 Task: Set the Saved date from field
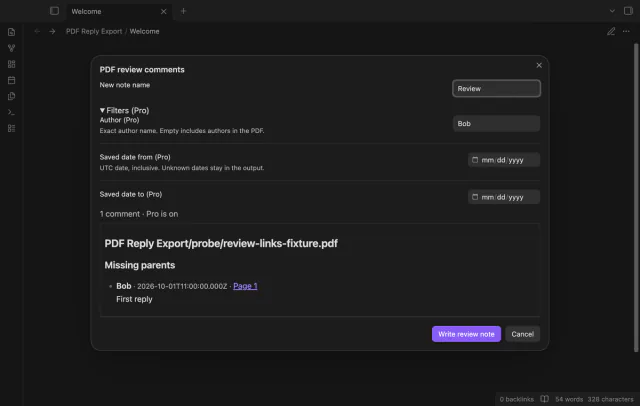[504, 160]
